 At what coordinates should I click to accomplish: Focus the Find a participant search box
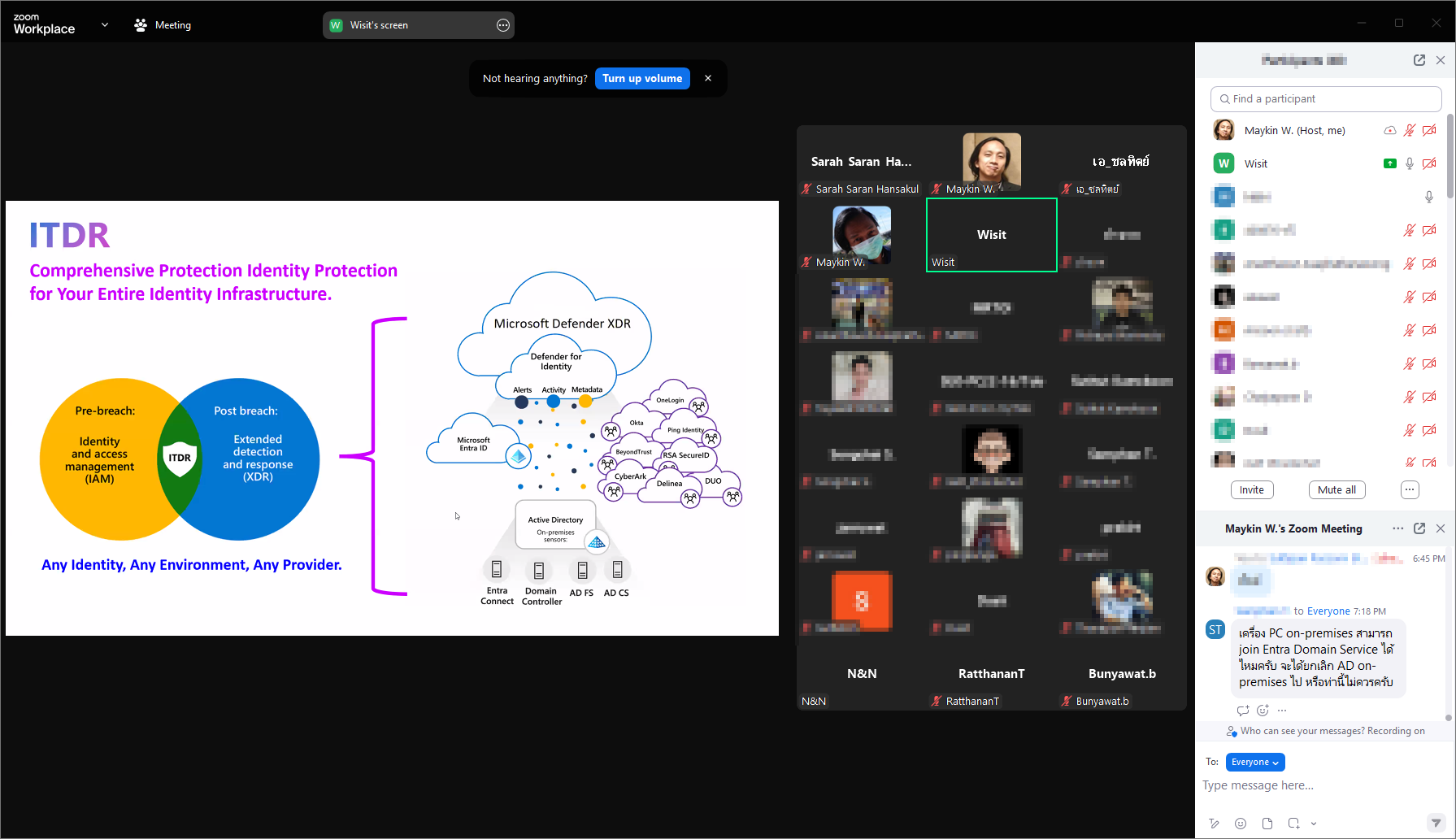click(x=1326, y=99)
